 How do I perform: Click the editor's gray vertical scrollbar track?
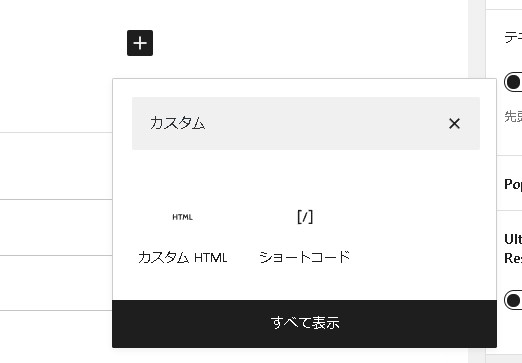[477, 39]
